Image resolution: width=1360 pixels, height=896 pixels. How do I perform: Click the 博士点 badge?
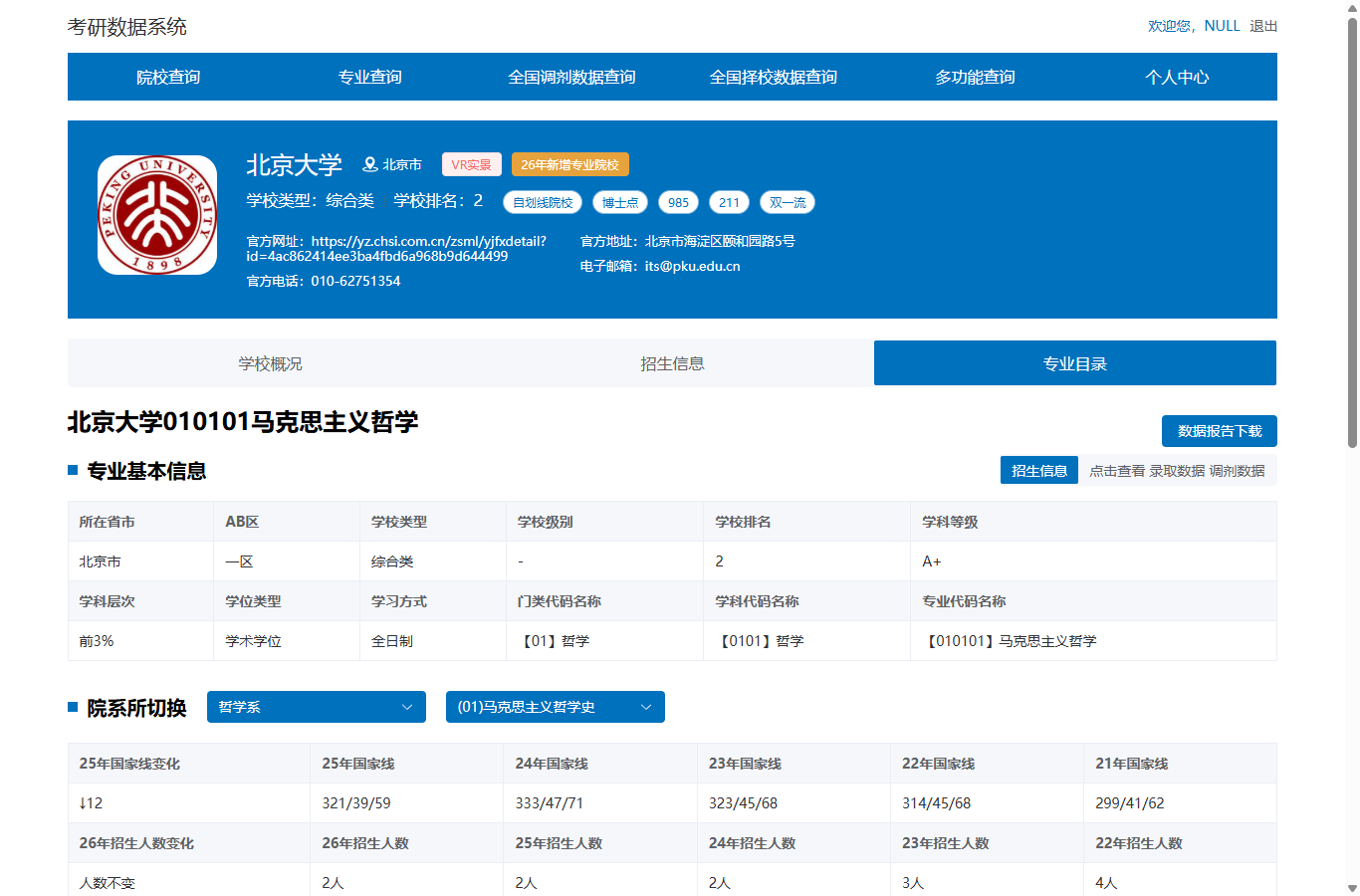click(x=620, y=202)
